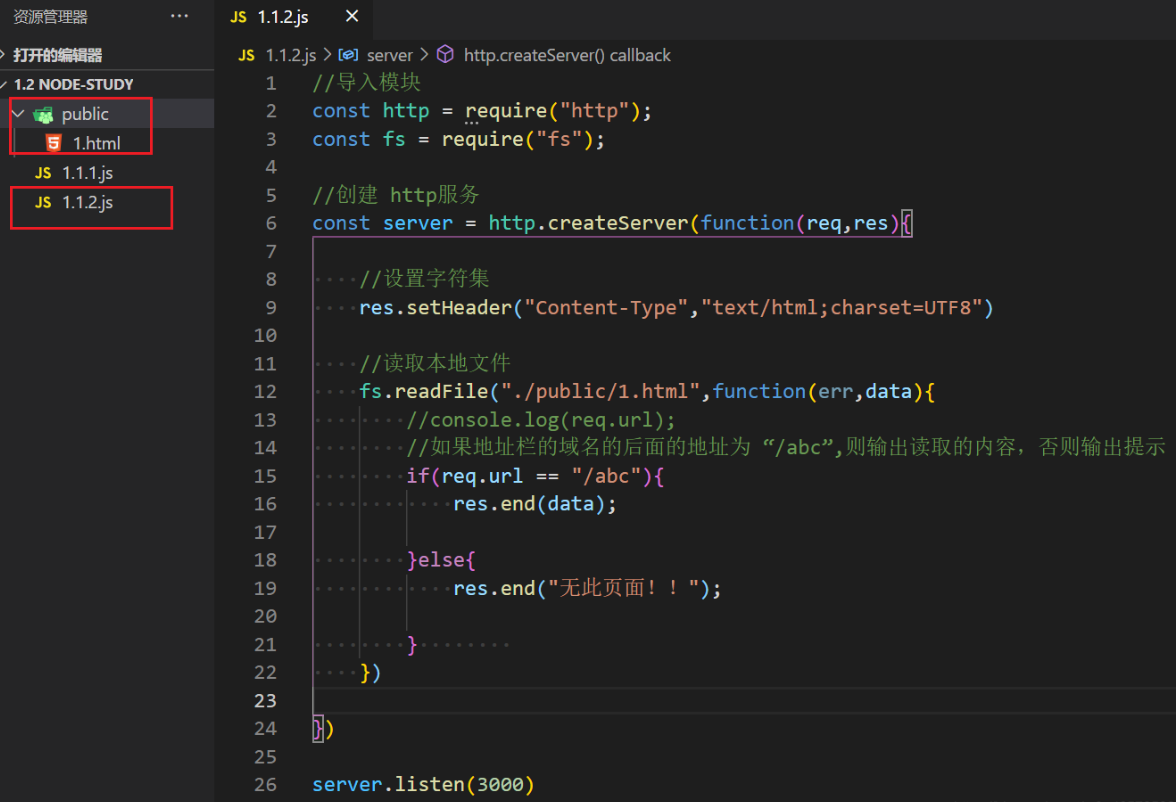1176x802 pixels.
Task: Click the variable symbol icon before server breadcrumb
Action: 349,55
